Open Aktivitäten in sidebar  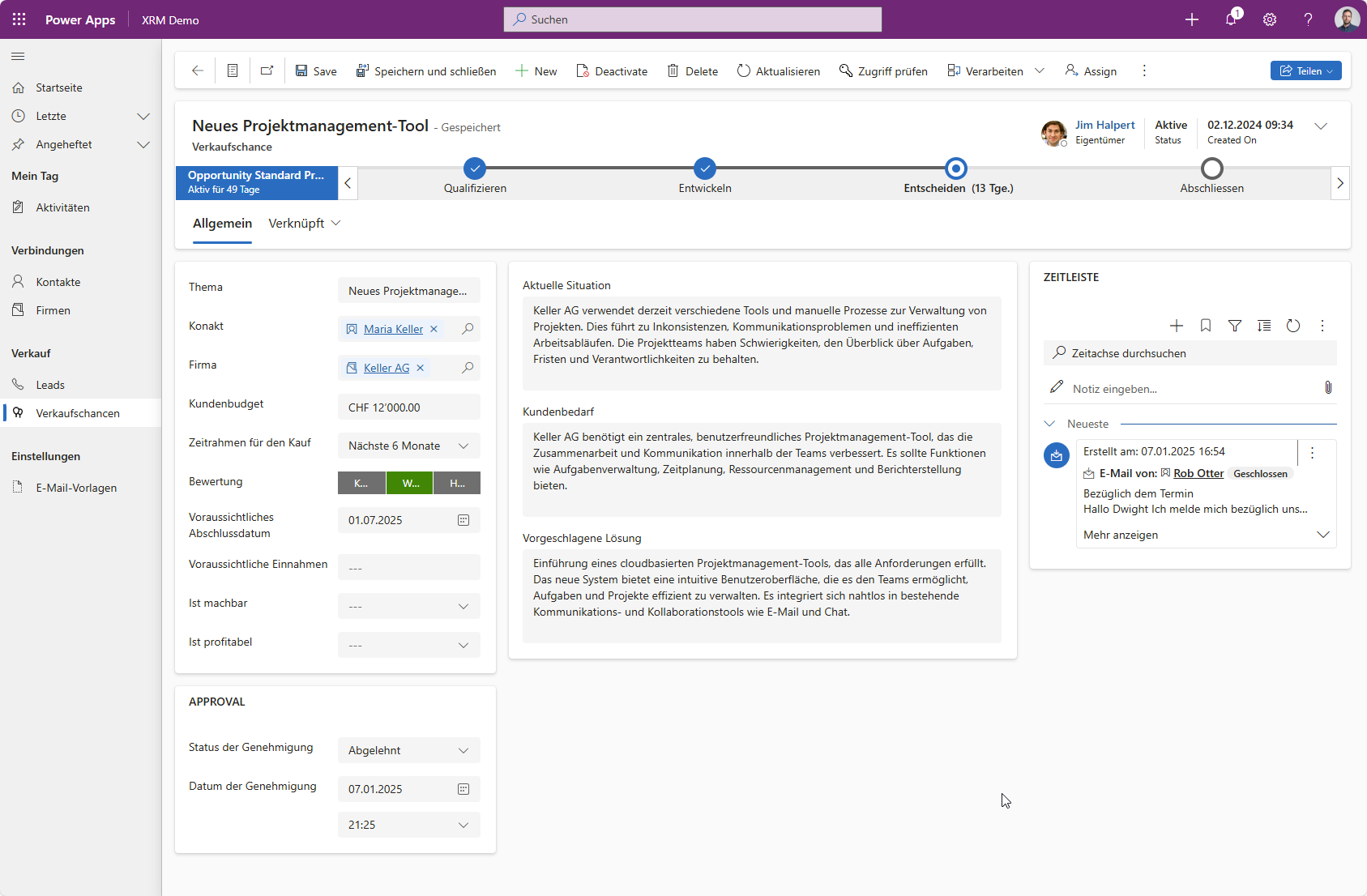(x=62, y=207)
